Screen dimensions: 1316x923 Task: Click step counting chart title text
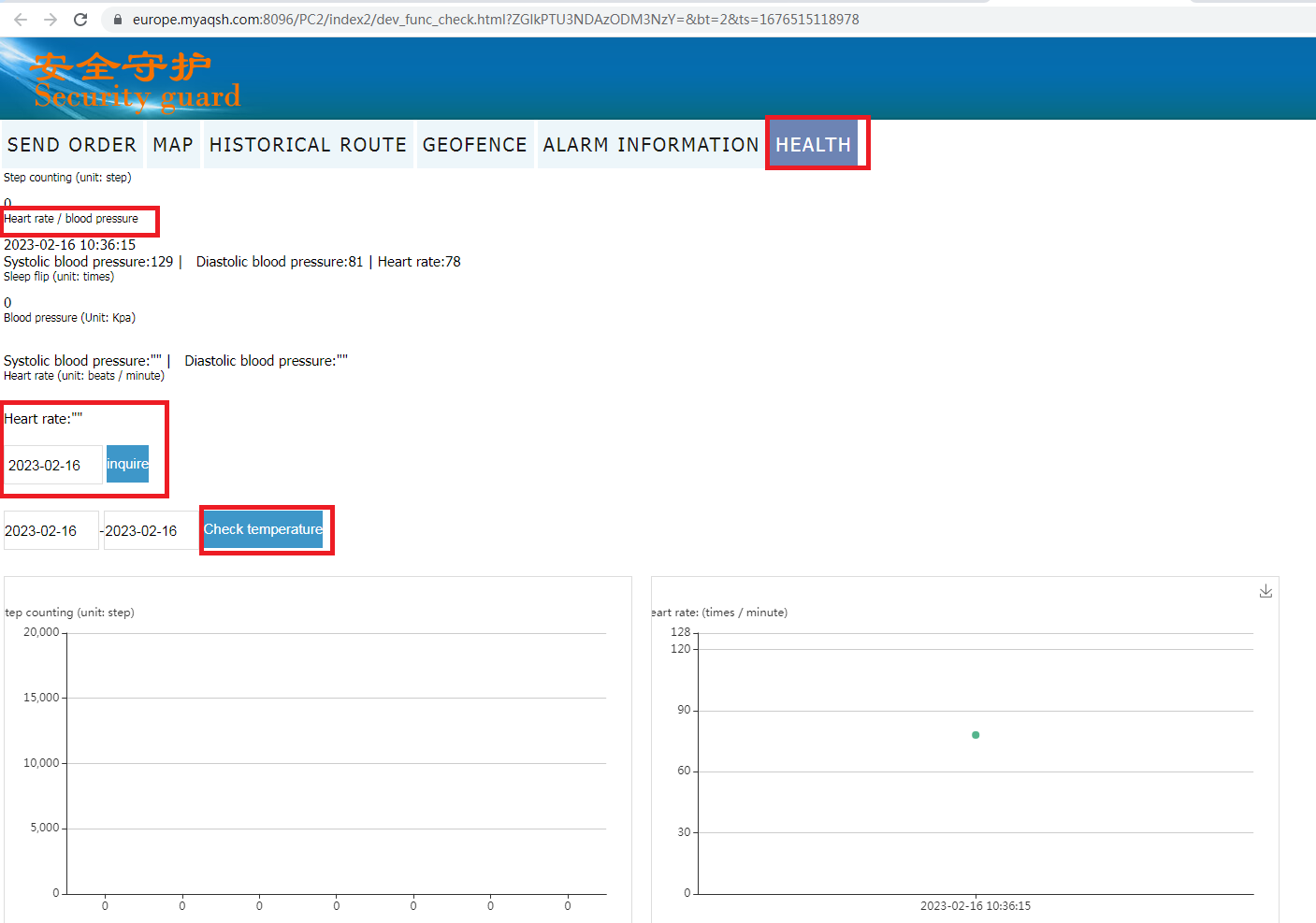(x=70, y=613)
